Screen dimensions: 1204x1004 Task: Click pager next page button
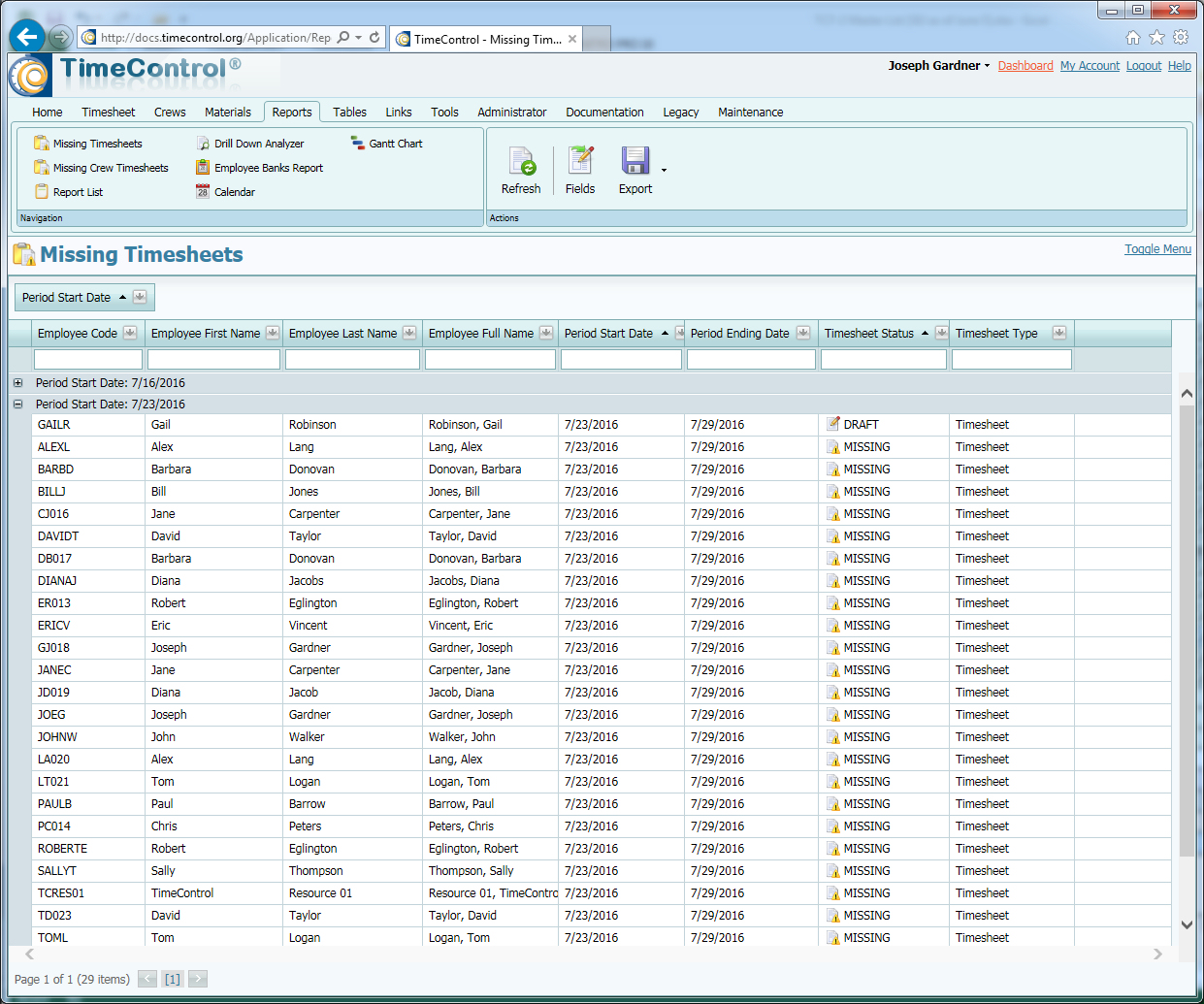tap(198, 979)
